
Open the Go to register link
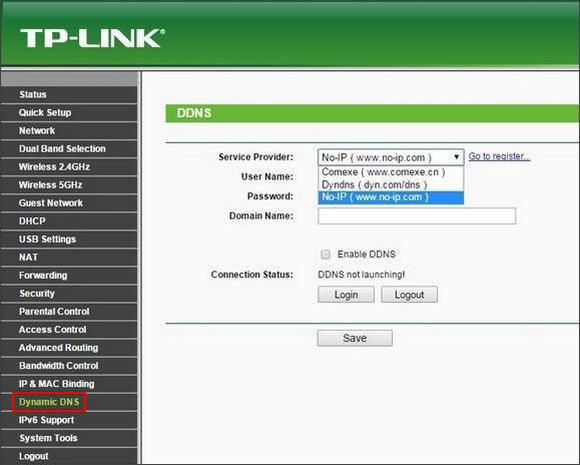[499, 156]
